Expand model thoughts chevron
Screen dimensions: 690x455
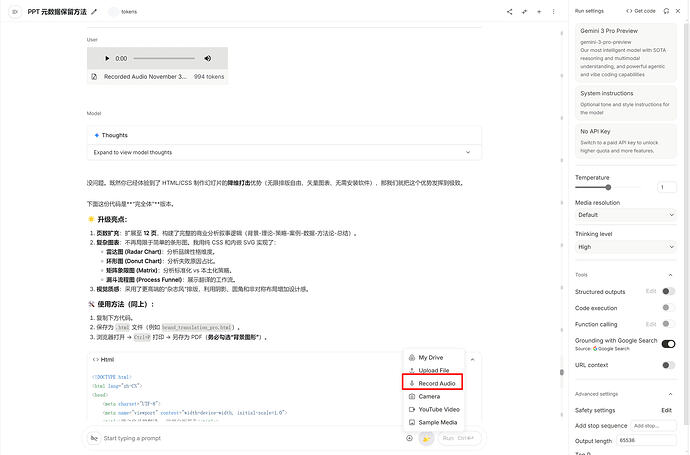point(468,152)
